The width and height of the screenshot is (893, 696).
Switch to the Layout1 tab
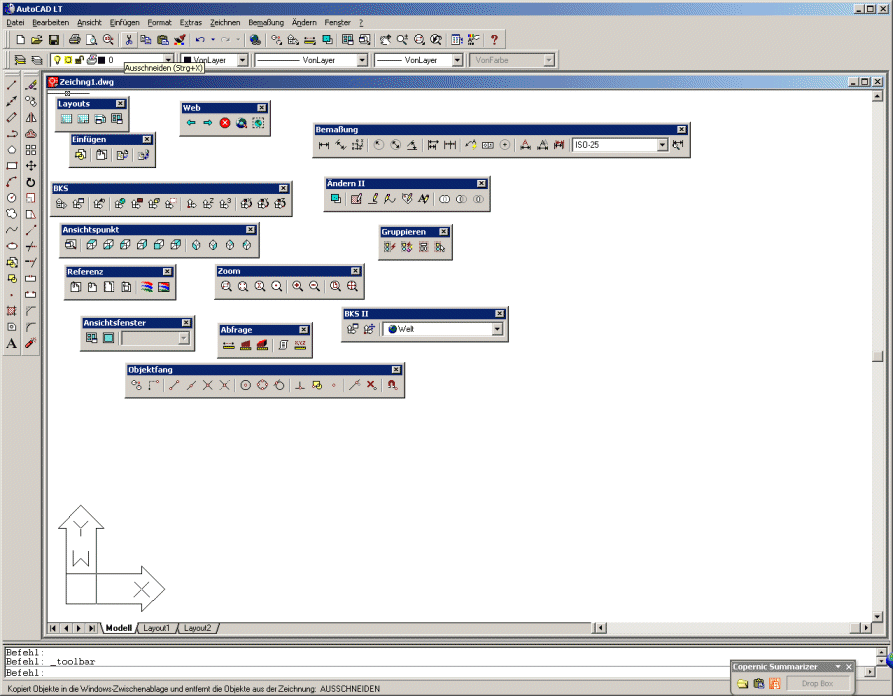[x=156, y=628]
